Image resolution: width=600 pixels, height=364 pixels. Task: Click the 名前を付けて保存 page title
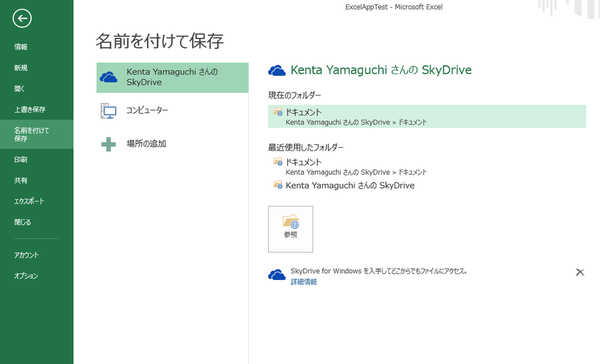[x=160, y=41]
